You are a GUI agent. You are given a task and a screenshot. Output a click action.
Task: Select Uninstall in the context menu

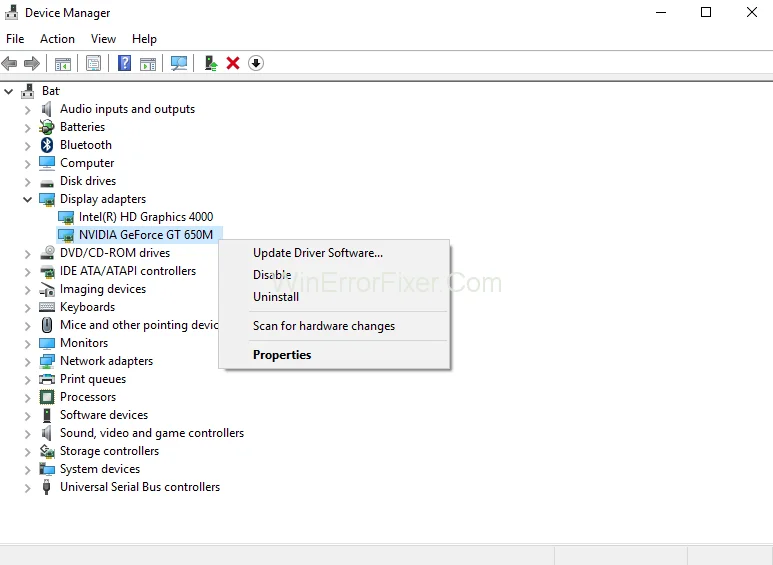276,297
